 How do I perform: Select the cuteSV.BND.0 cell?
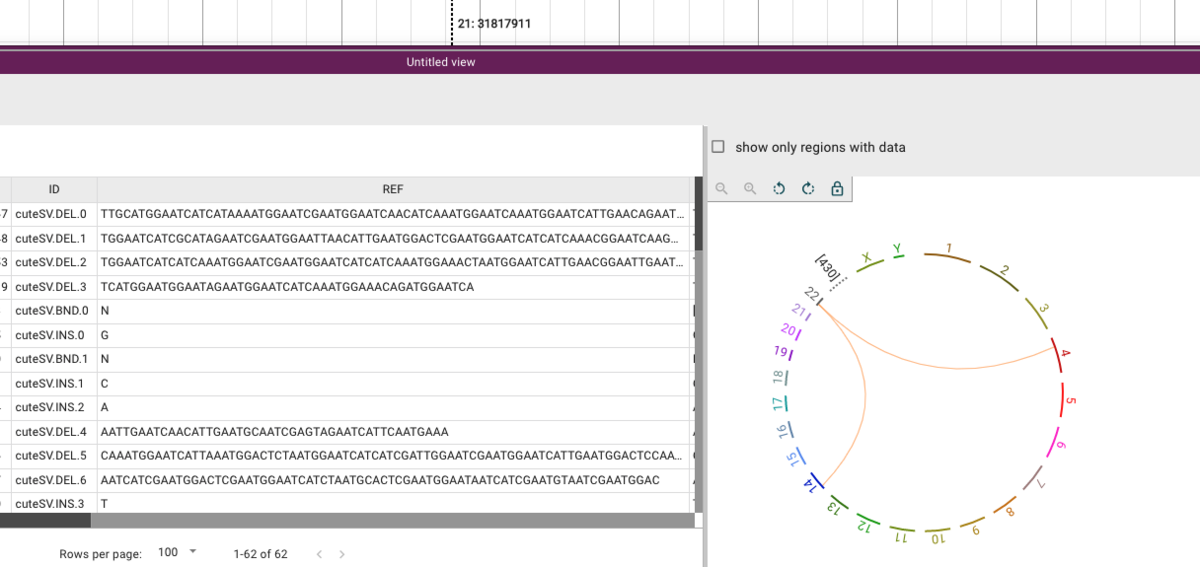click(54, 311)
